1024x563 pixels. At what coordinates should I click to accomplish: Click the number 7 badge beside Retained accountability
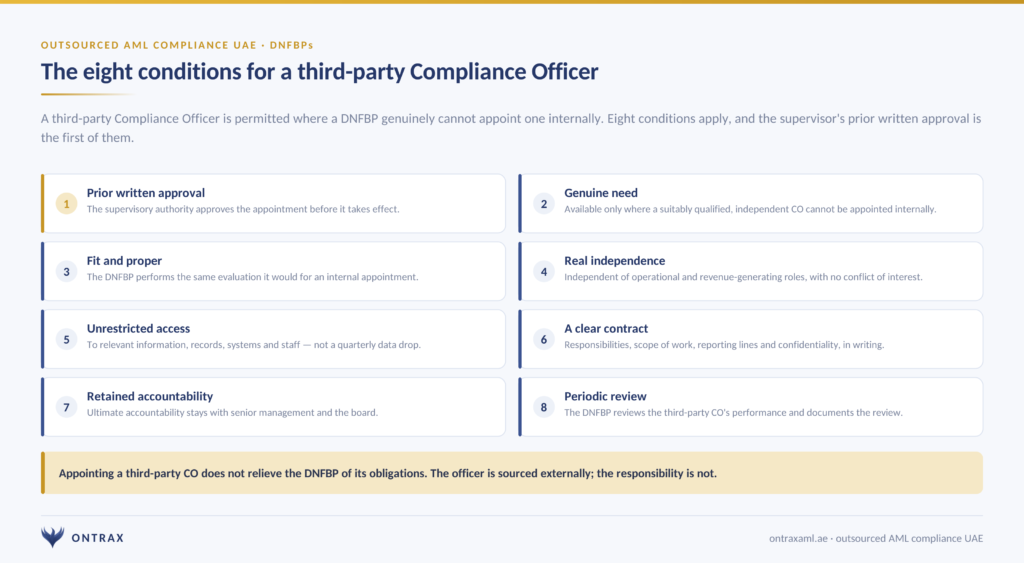66,408
